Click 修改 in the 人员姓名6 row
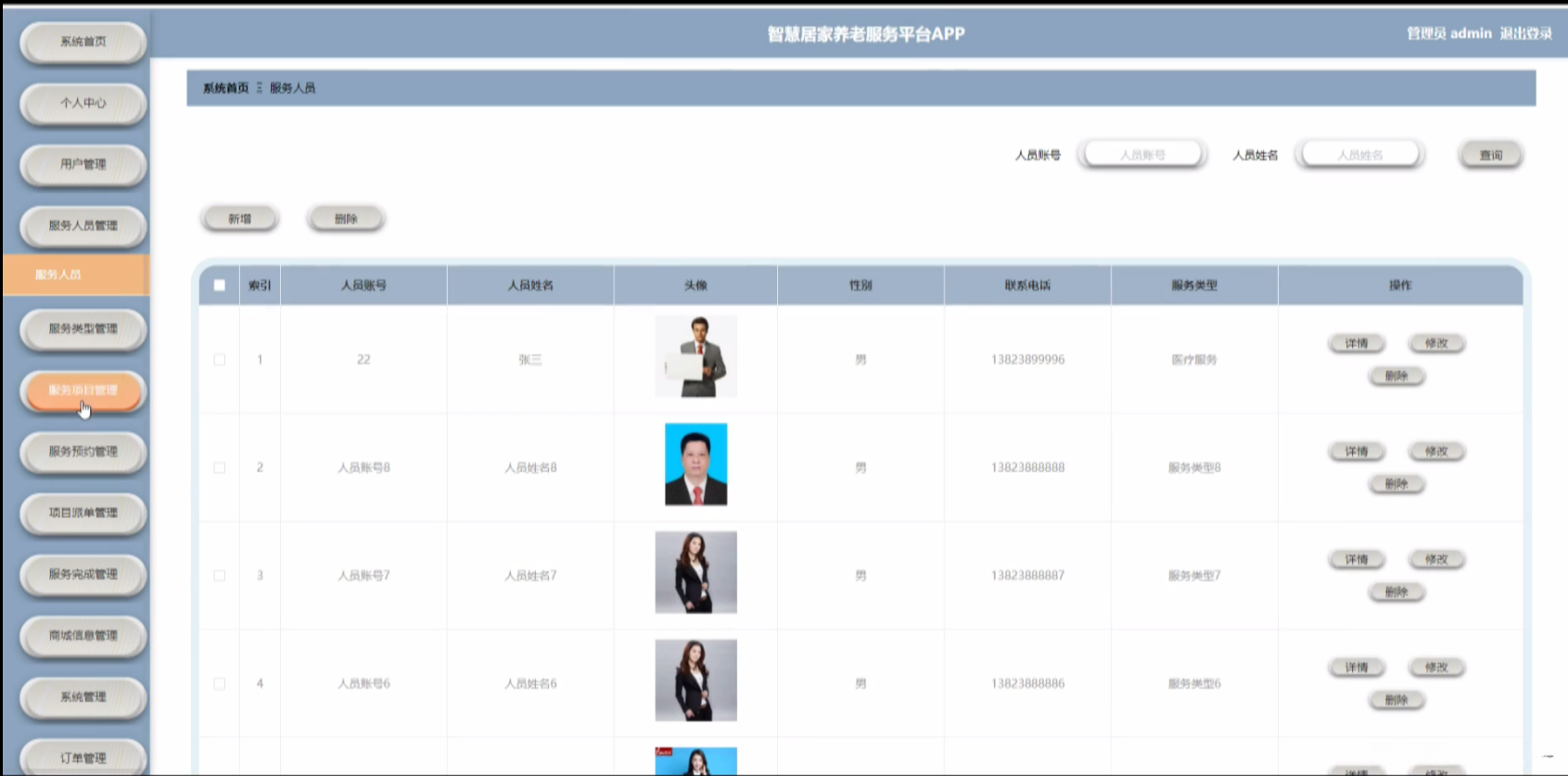This screenshot has height=776, width=1568. tap(1436, 668)
